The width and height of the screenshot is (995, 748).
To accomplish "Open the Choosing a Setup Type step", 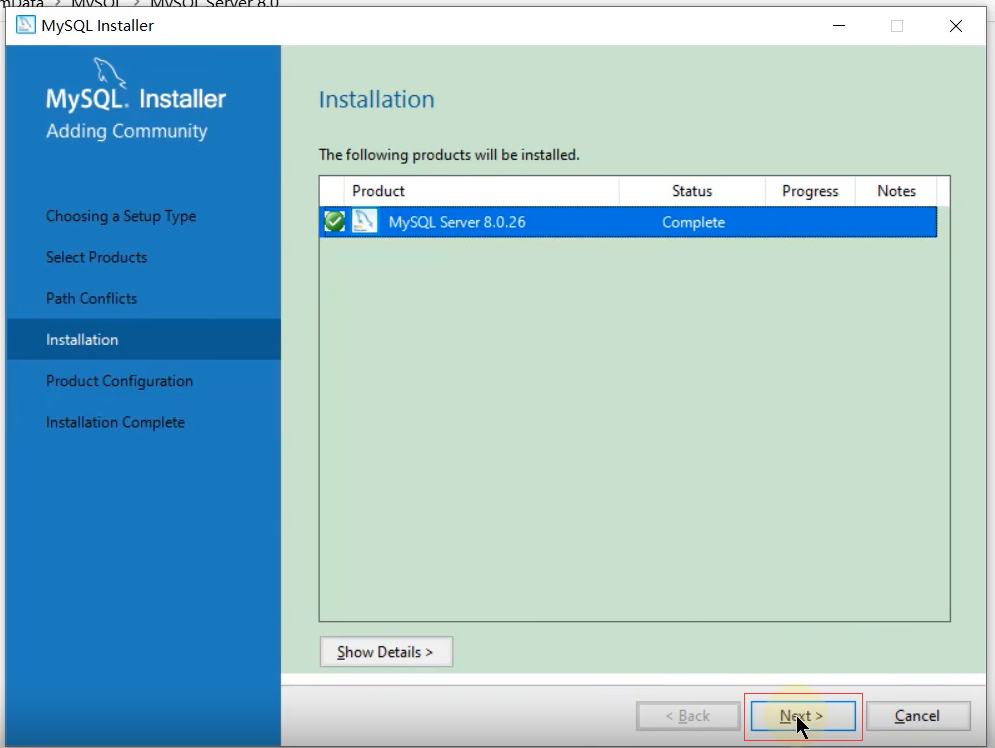I will click(x=121, y=216).
